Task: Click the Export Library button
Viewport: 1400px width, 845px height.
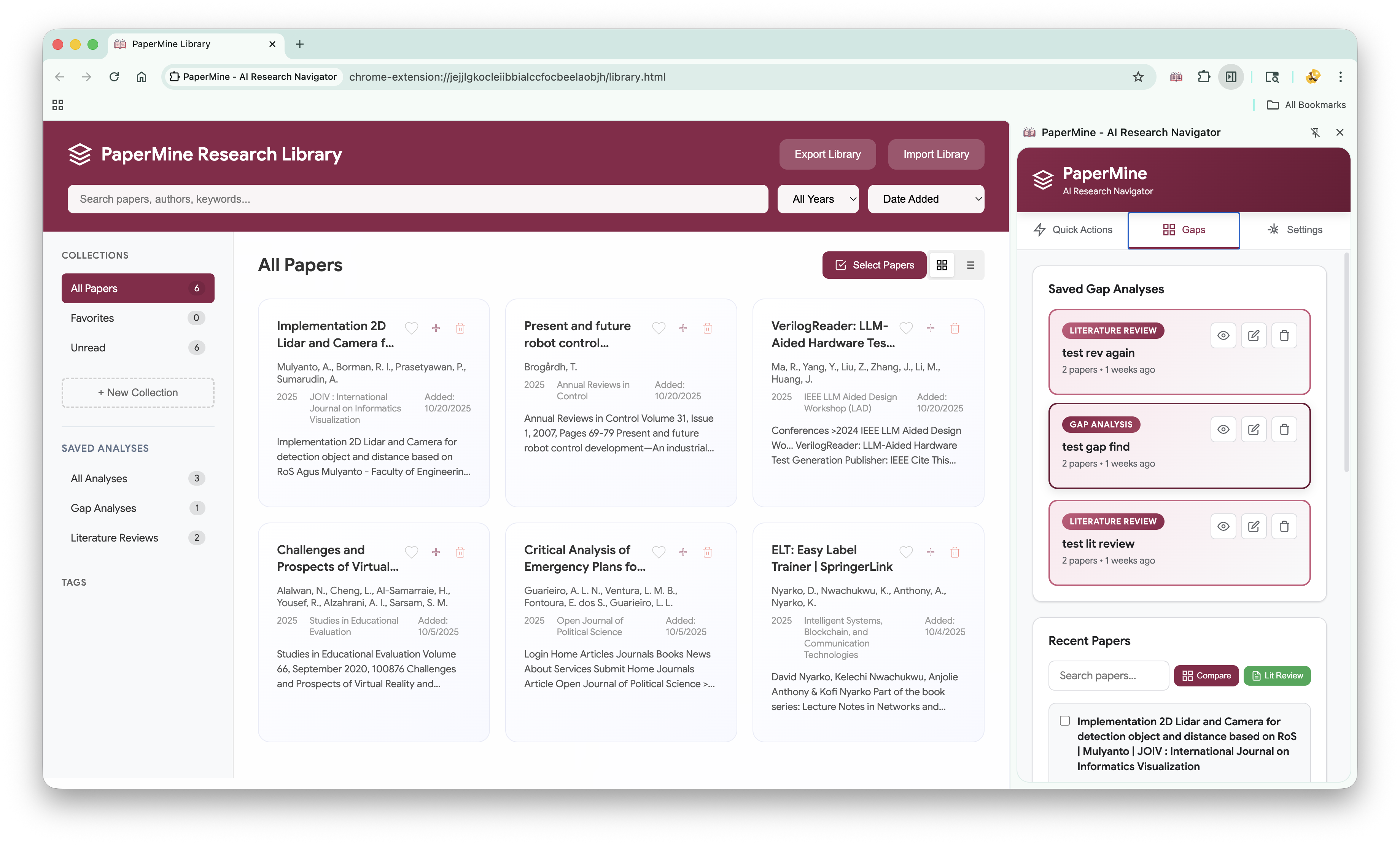Action: pos(827,154)
